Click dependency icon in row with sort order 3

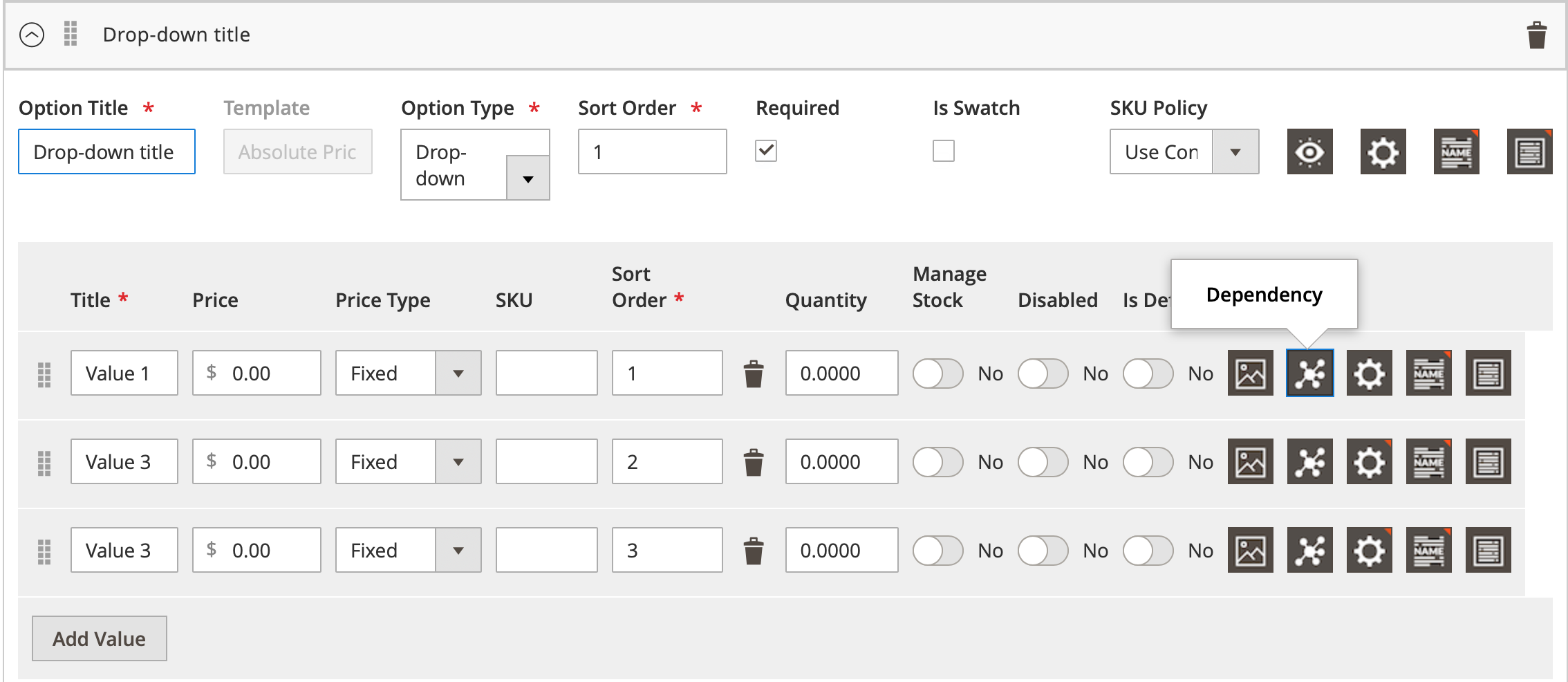tap(1309, 551)
